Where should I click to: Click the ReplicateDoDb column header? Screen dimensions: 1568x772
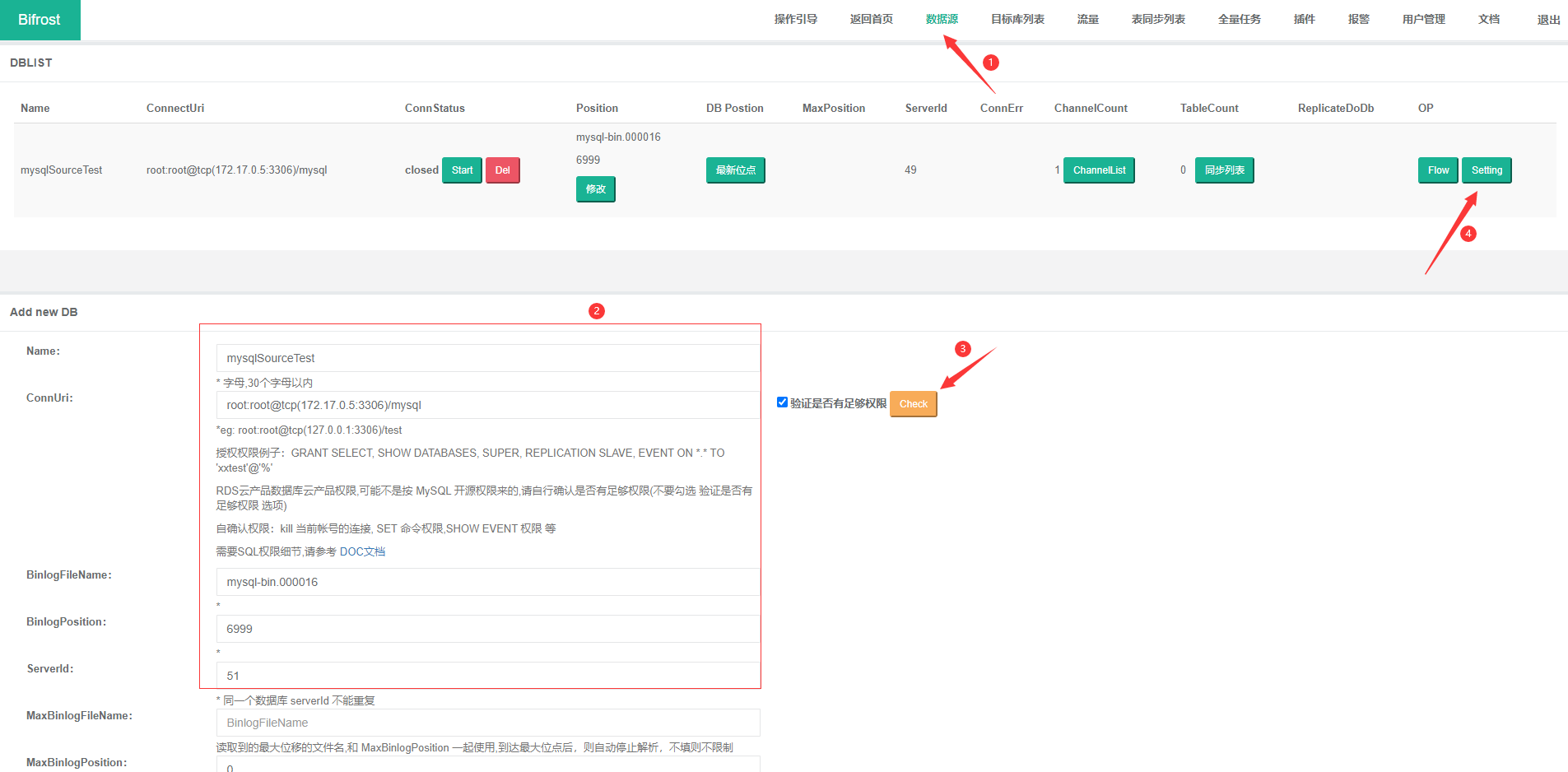click(x=1336, y=108)
